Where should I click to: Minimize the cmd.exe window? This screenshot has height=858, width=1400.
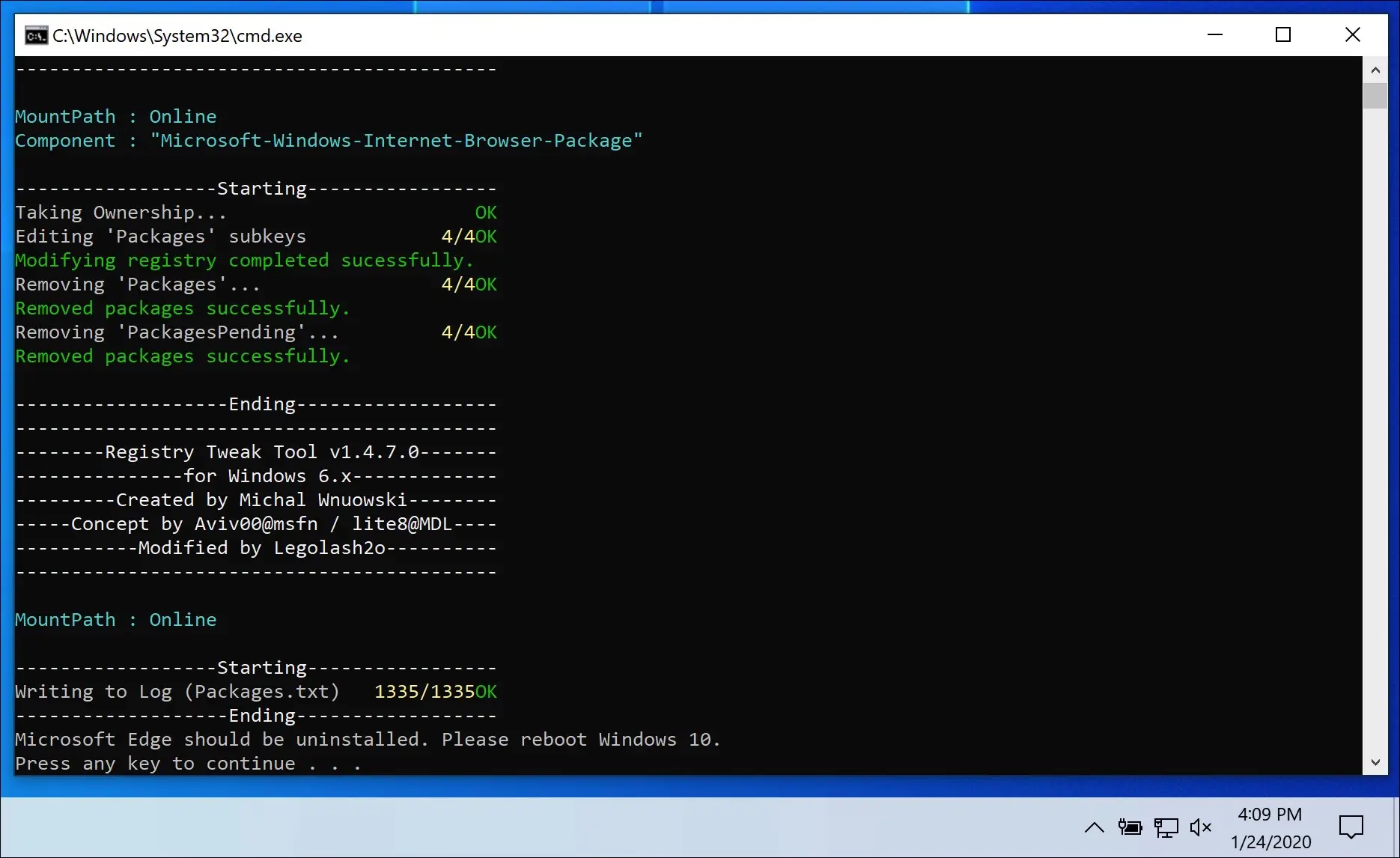coord(1215,34)
